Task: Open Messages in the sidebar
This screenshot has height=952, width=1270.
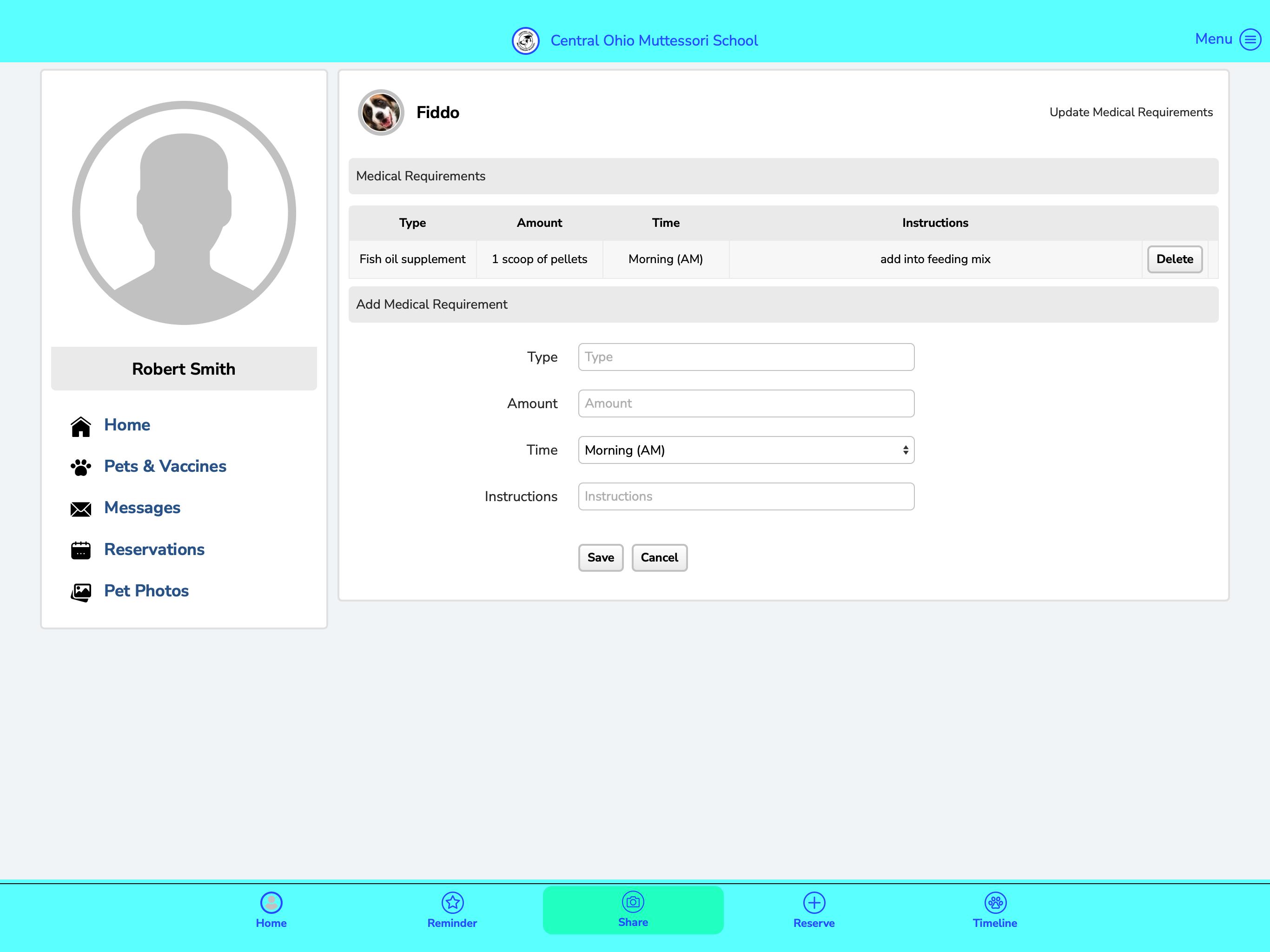Action: (142, 508)
